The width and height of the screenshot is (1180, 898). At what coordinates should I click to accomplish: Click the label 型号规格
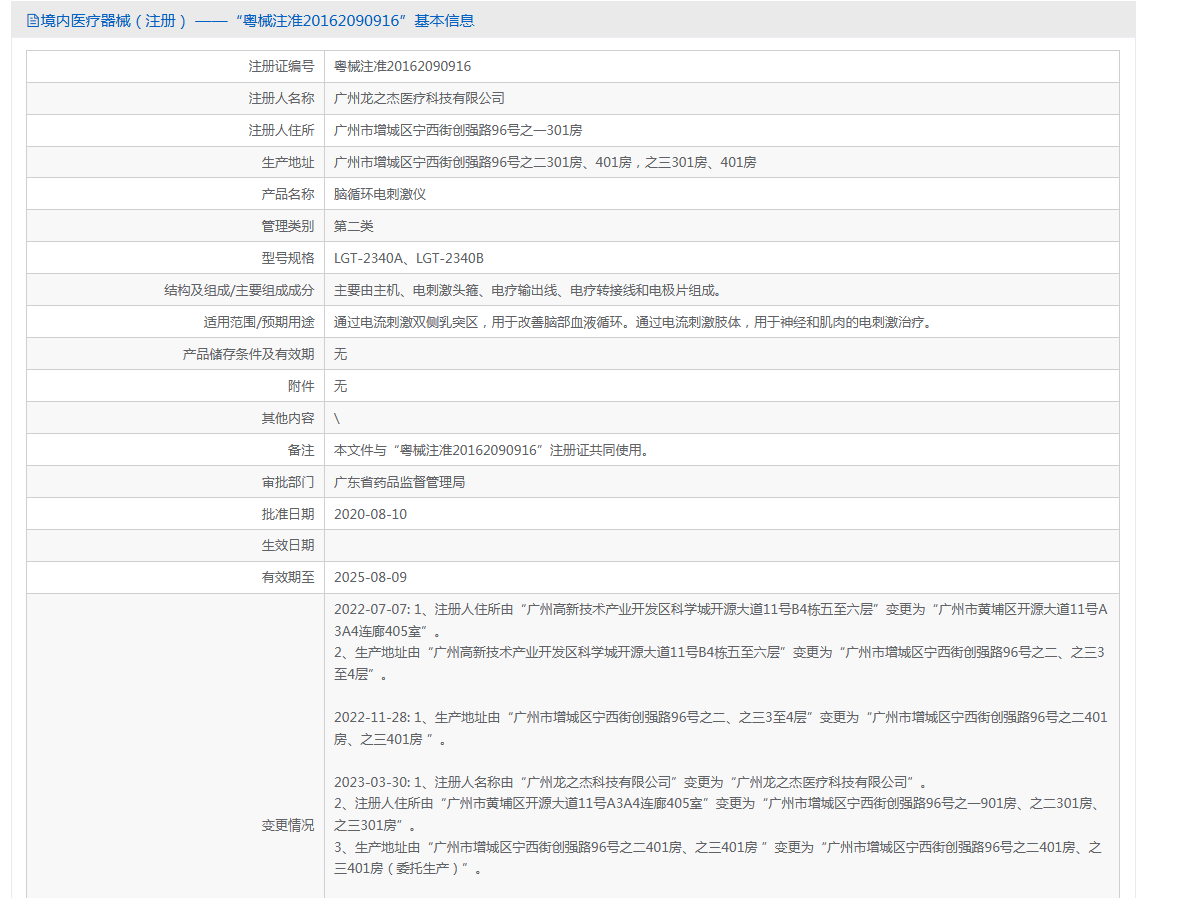pyautogui.click(x=287, y=258)
